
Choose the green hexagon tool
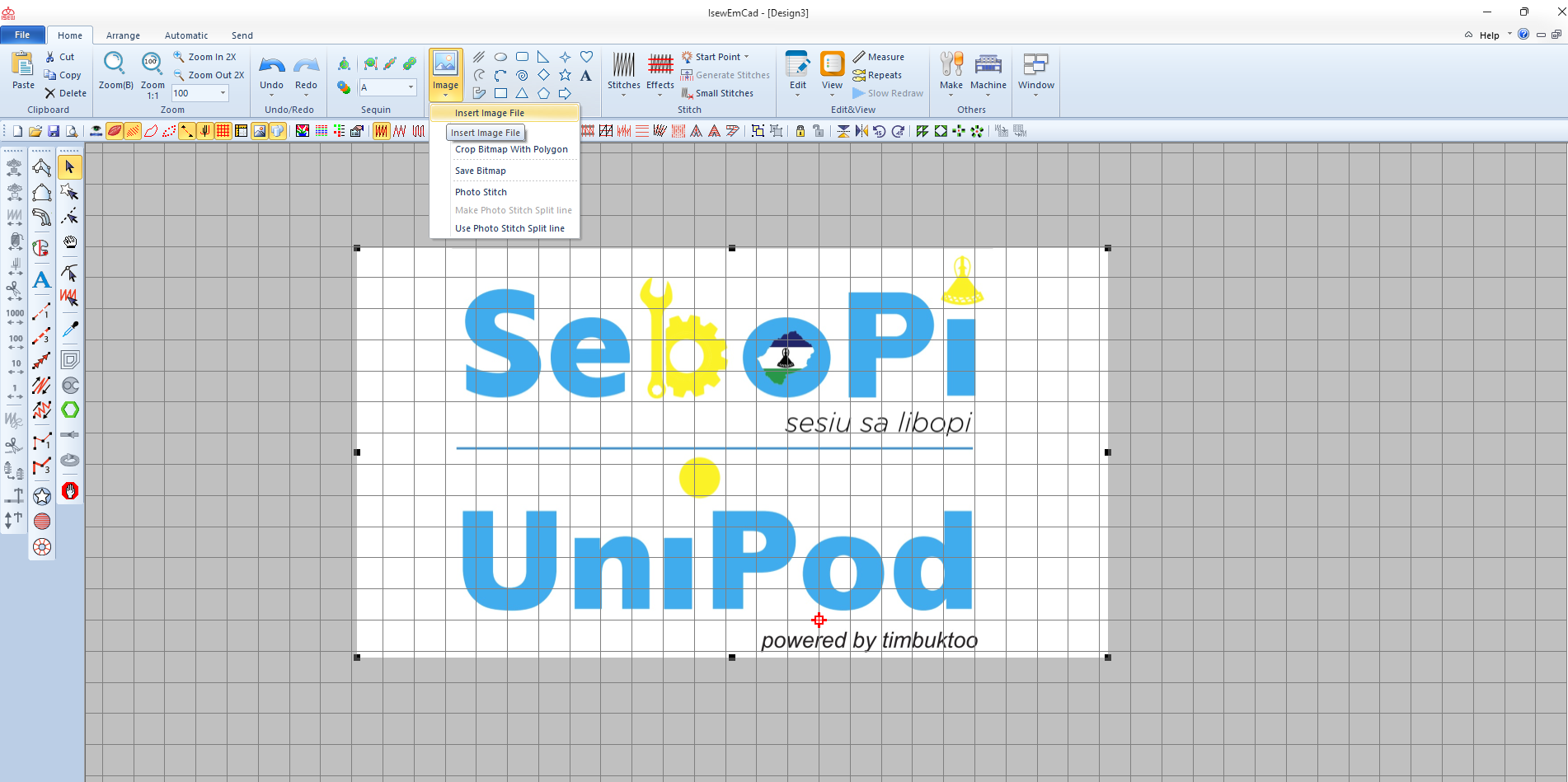(x=70, y=410)
